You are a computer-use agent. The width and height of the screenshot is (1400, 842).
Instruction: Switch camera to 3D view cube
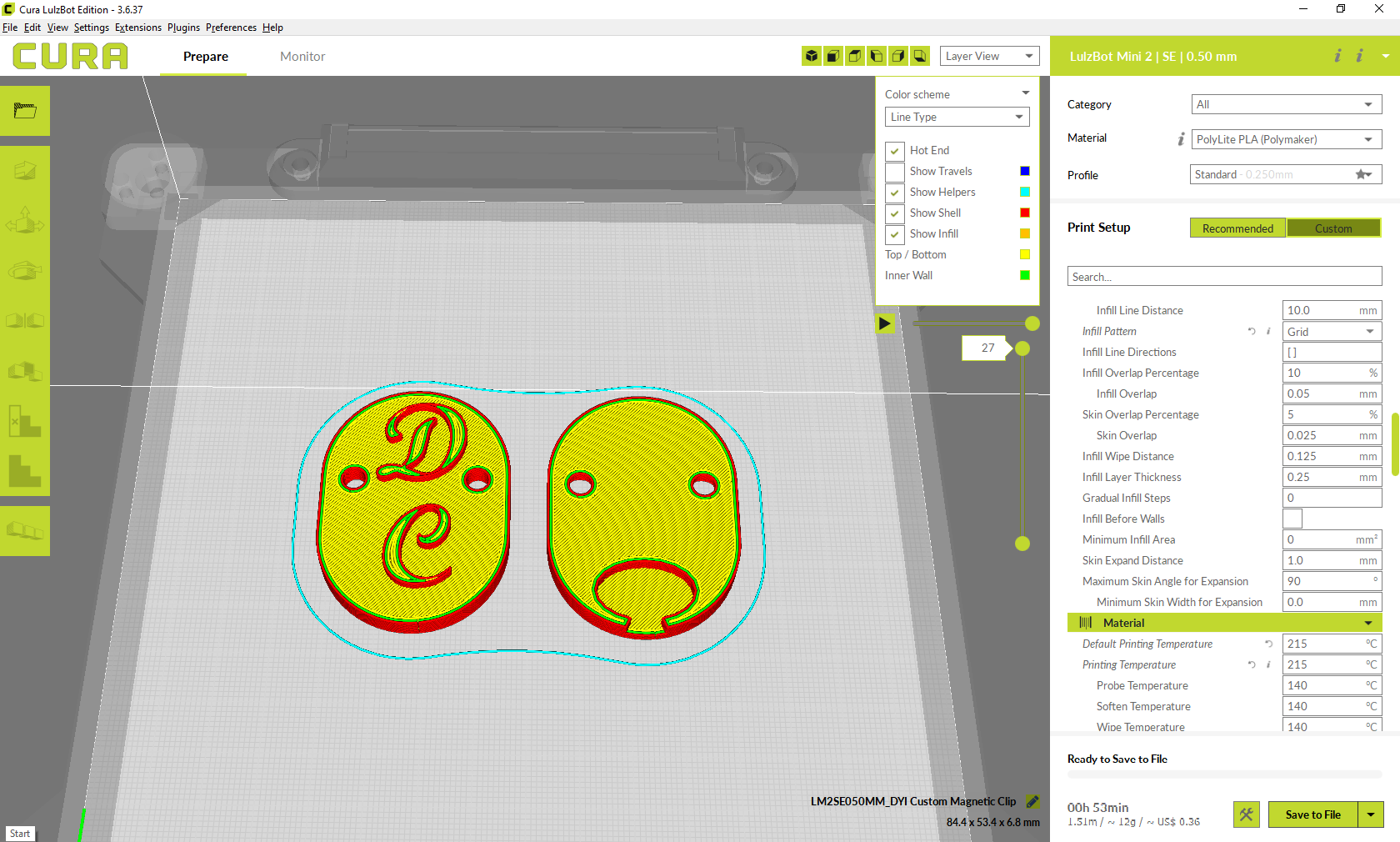(x=812, y=56)
